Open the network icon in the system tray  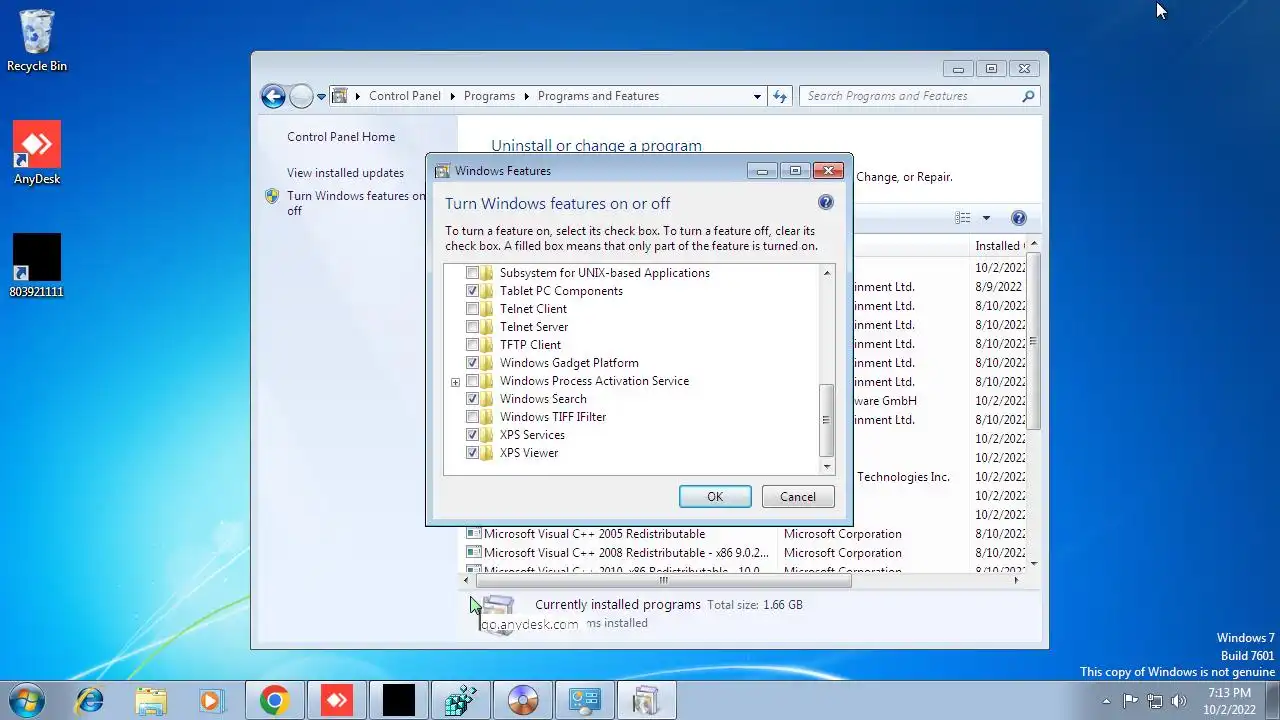[1155, 701]
